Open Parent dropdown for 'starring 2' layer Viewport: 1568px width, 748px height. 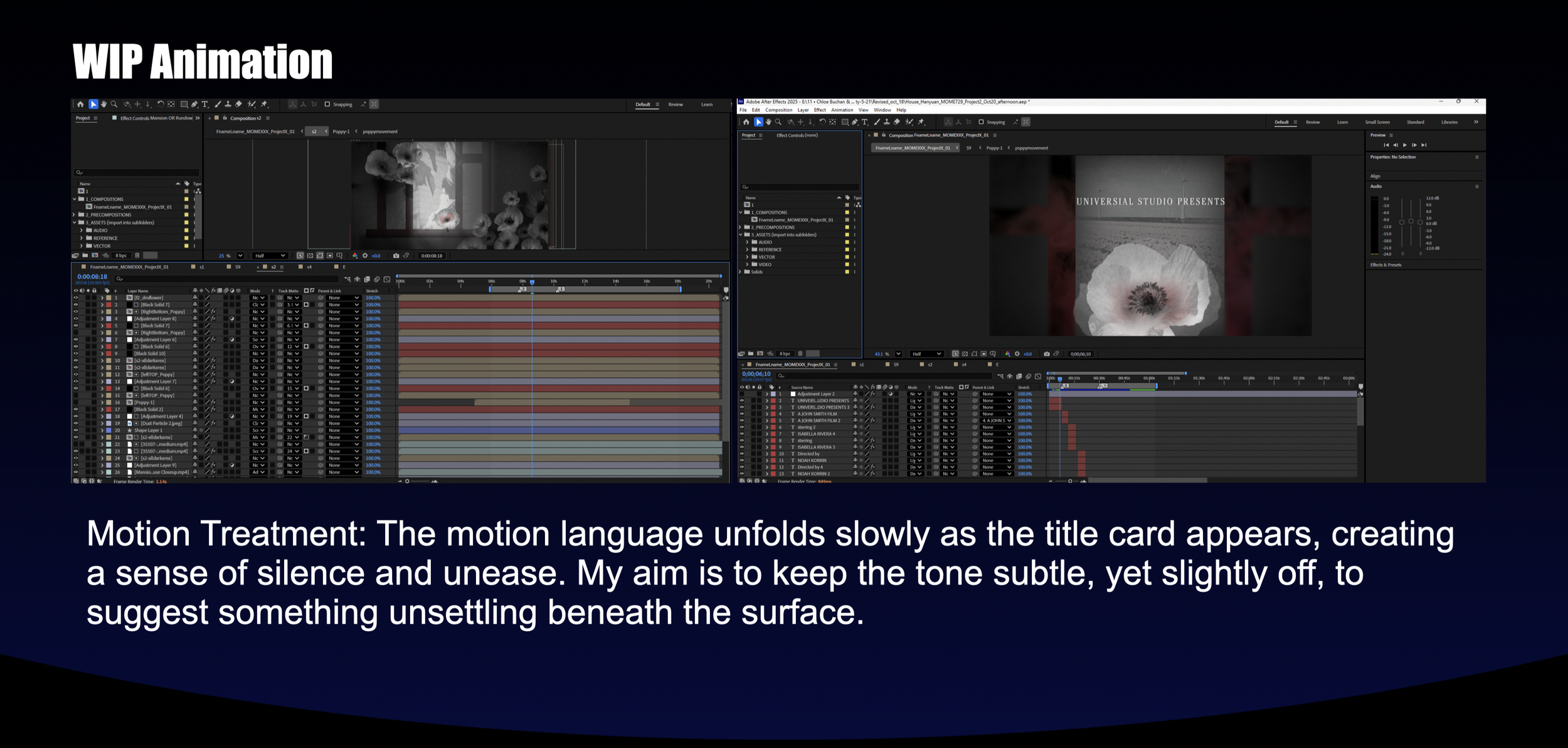pyautogui.click(x=996, y=427)
